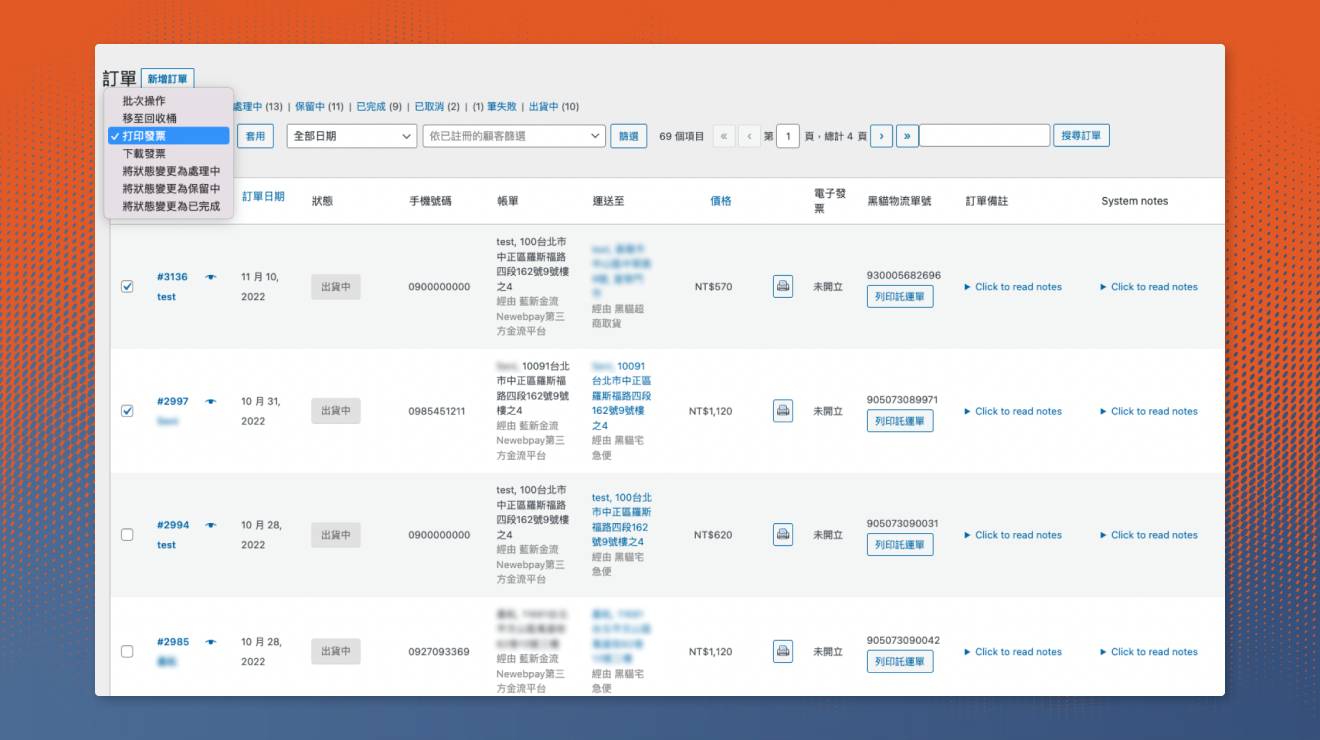Open shipping address link for order #2997
The height and width of the screenshot is (740, 1320).
point(621,396)
